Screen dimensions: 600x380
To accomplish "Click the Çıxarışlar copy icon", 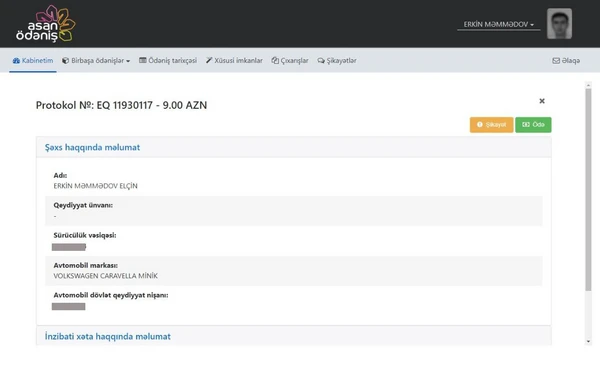I will pyautogui.click(x=275, y=60).
